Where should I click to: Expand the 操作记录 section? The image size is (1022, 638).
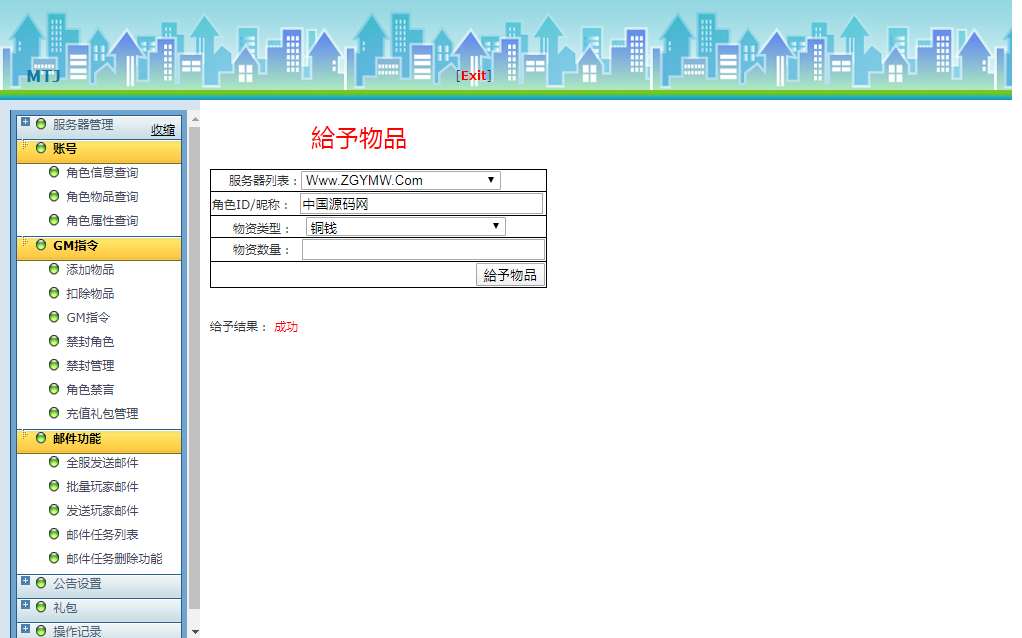coord(26,631)
